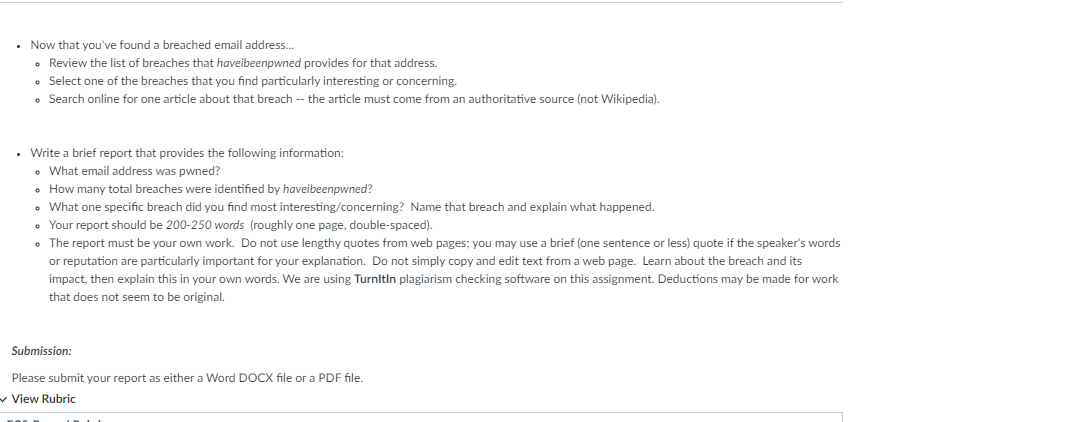Image resolution: width=1071 pixels, height=422 pixels.
Task: Click italic haveibeenpwned in 'Review the list' line
Action: click(x=259, y=63)
